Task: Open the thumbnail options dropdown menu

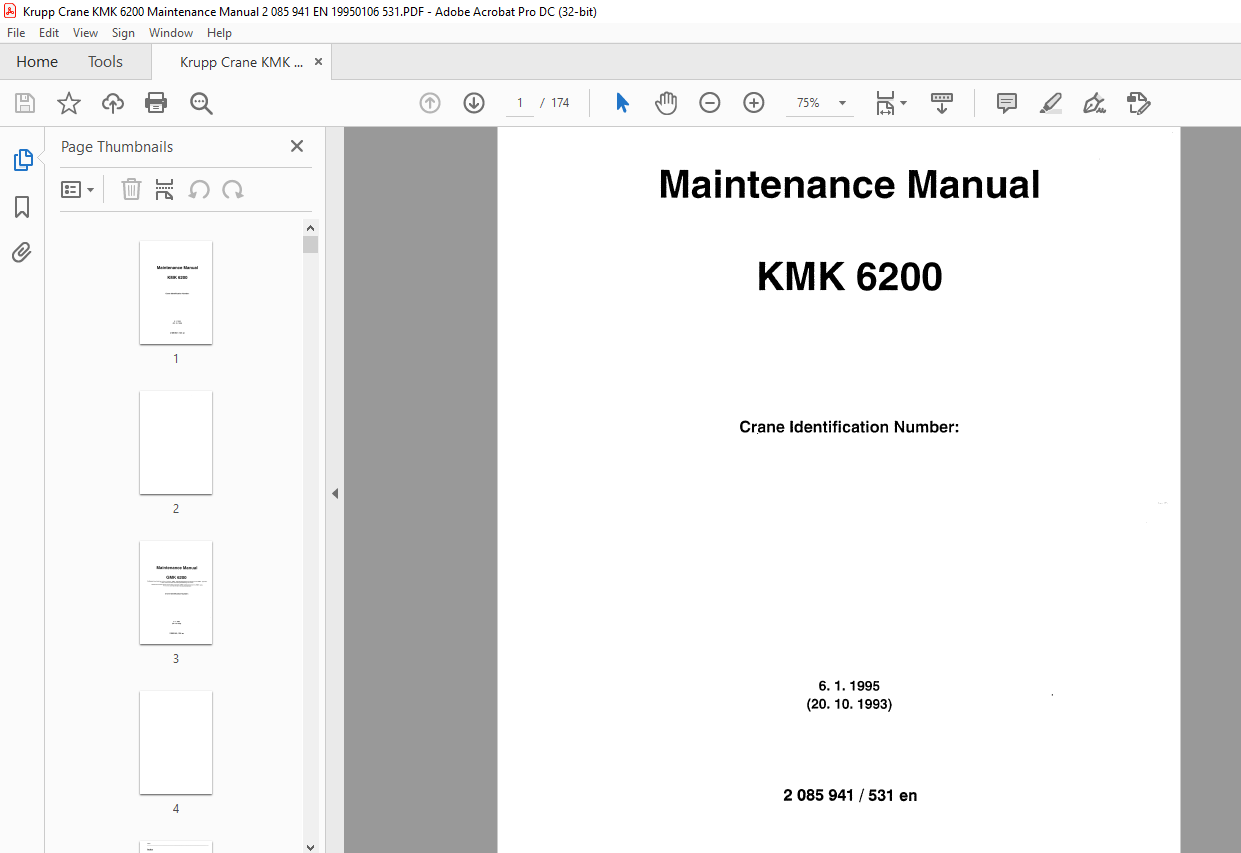Action: 78,189
